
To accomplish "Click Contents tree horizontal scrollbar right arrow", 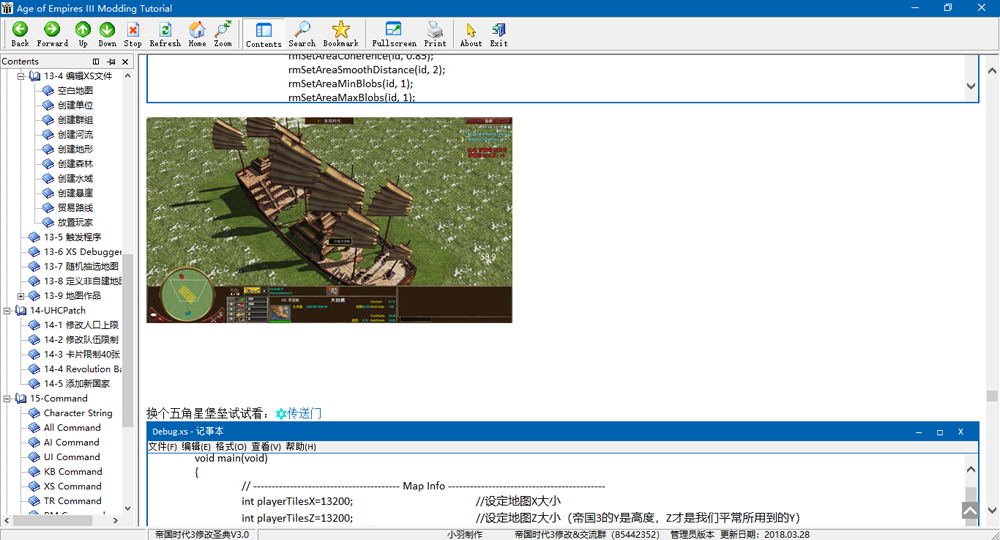I will 115,521.
